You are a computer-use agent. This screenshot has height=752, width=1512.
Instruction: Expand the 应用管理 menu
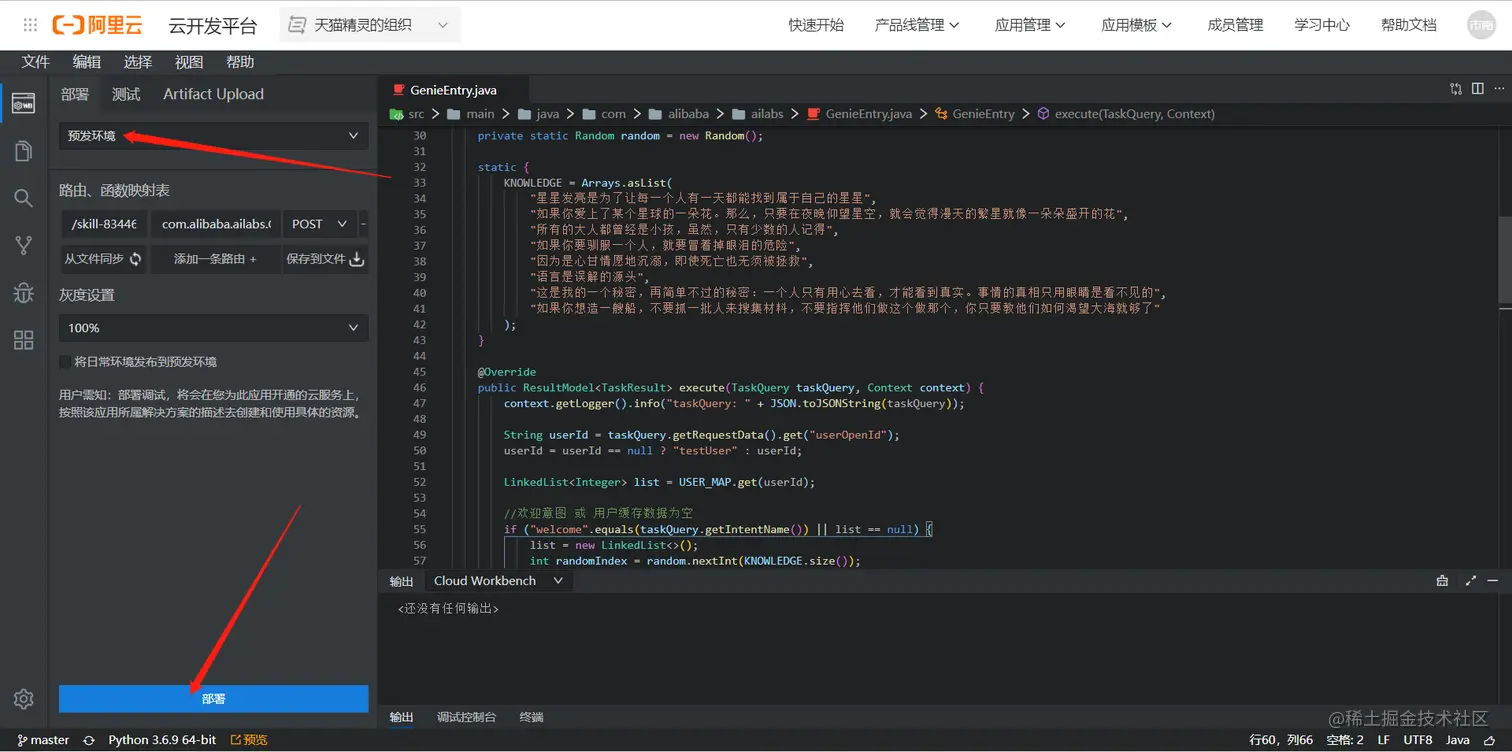pyautogui.click(x=1030, y=25)
